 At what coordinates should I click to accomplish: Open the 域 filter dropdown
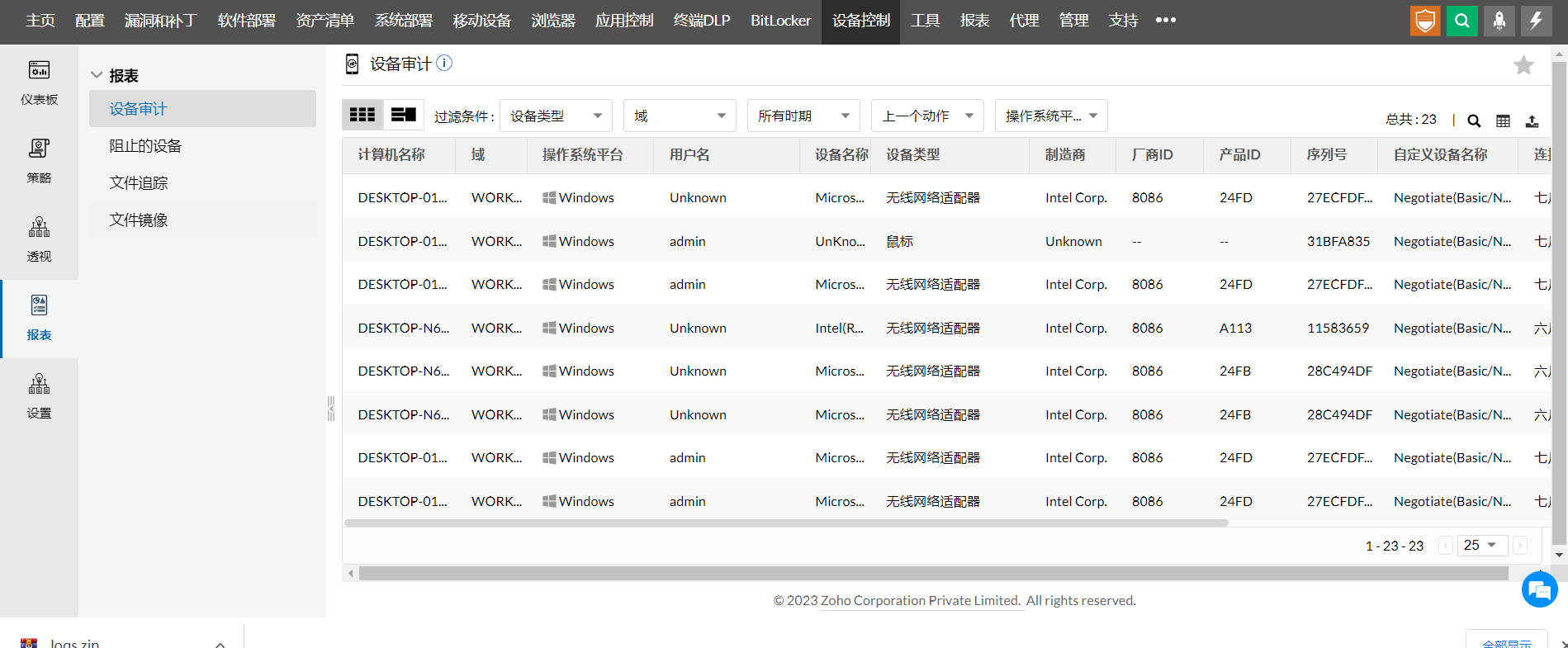click(x=680, y=116)
